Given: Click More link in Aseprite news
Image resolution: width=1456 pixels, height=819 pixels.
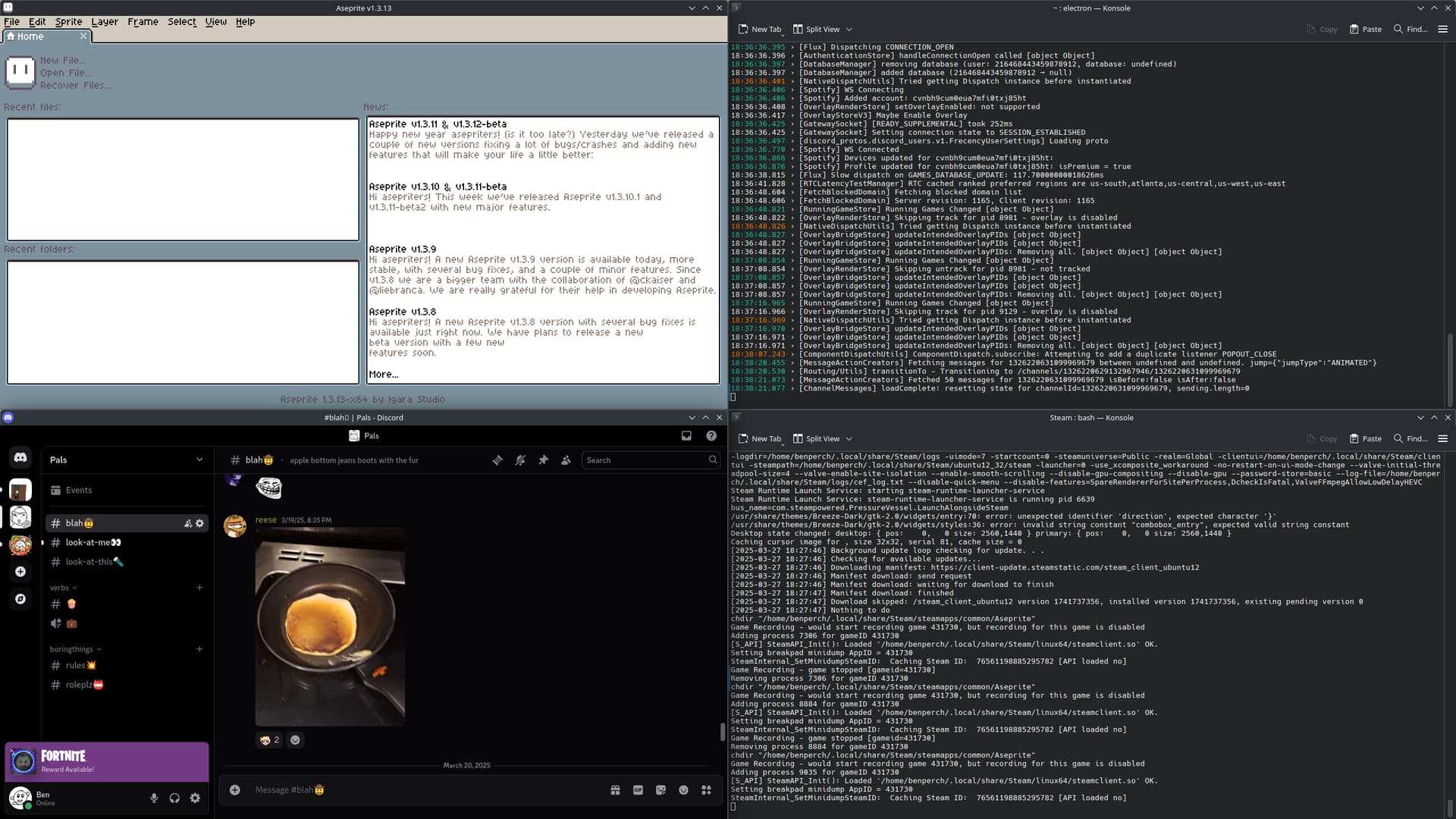Looking at the screenshot, I should tap(383, 375).
